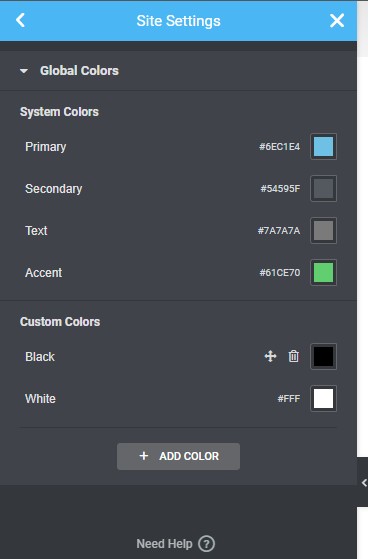Edit the White color name field

click(40, 398)
